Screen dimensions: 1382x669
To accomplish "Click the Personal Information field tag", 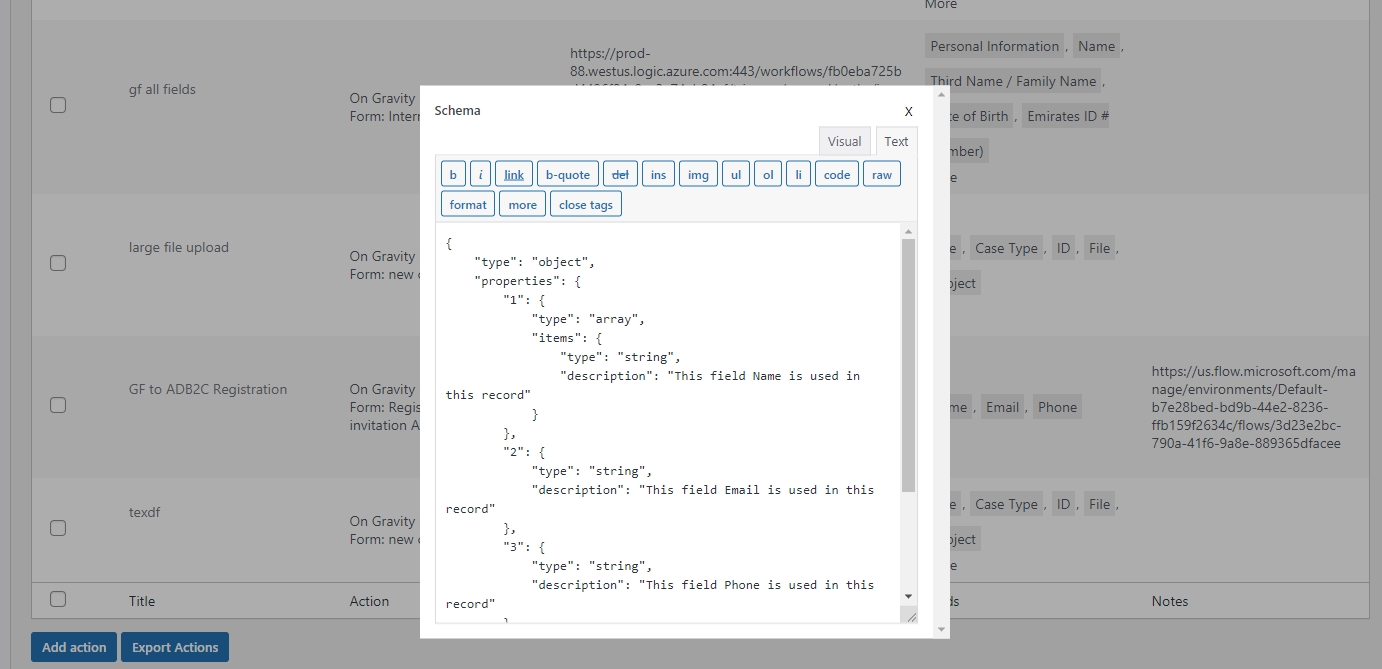I will pos(994,46).
